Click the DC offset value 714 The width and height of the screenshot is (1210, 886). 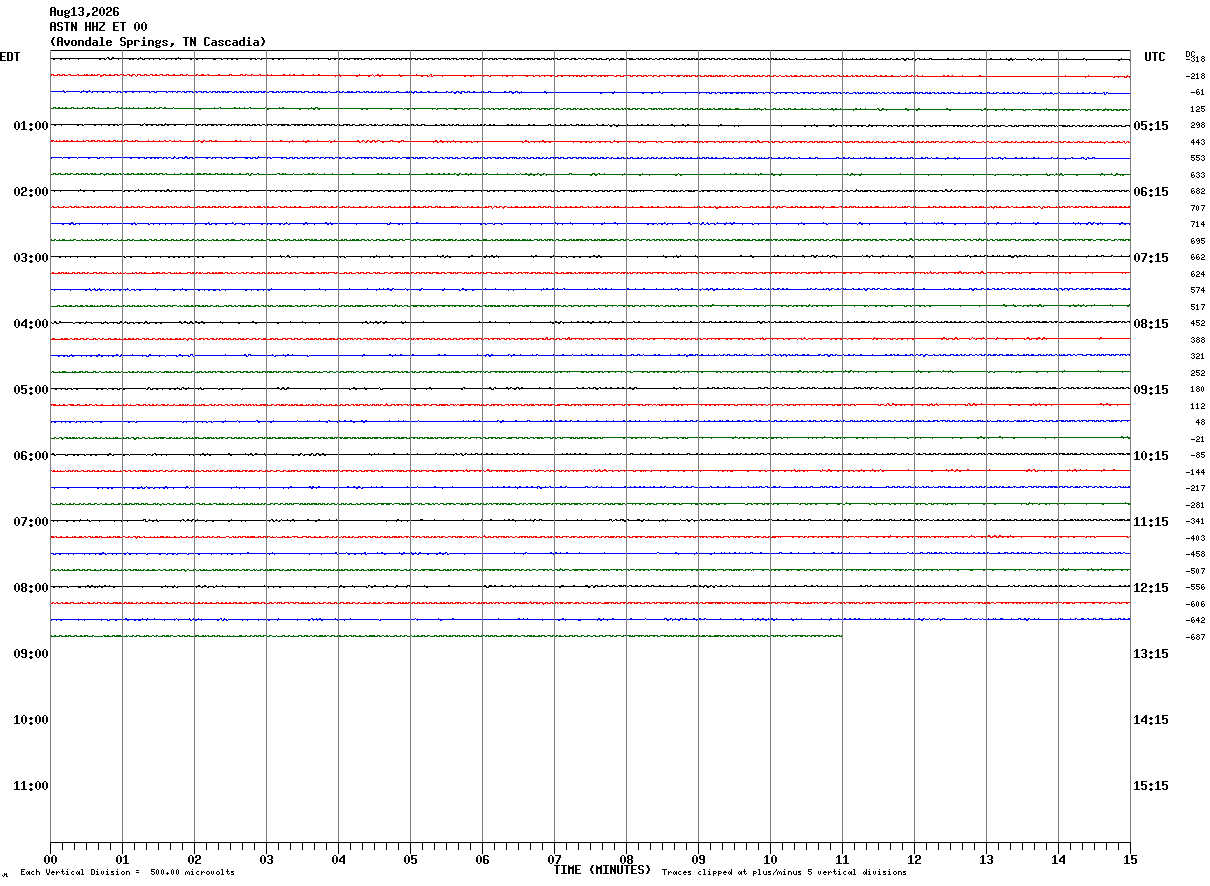pos(1197,224)
